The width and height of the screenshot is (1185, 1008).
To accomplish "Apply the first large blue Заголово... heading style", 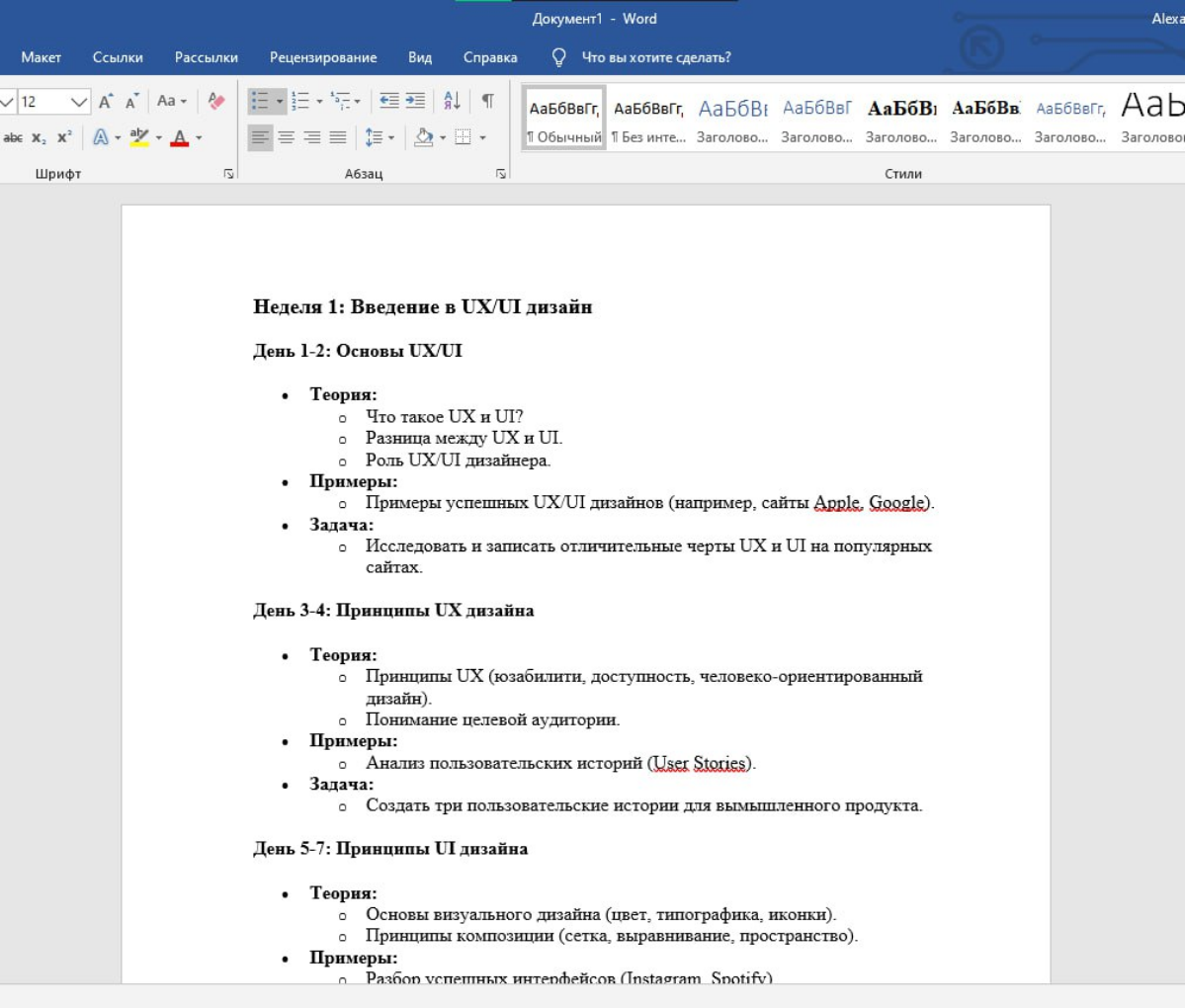I will click(x=732, y=118).
